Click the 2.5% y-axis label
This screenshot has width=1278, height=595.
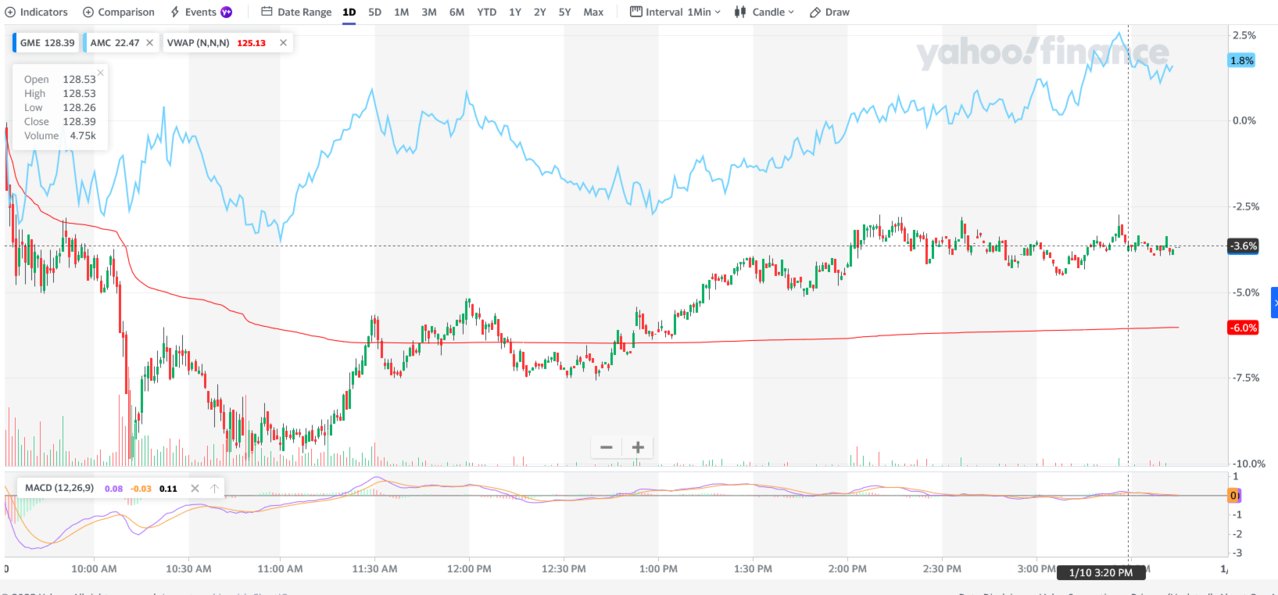point(1244,35)
